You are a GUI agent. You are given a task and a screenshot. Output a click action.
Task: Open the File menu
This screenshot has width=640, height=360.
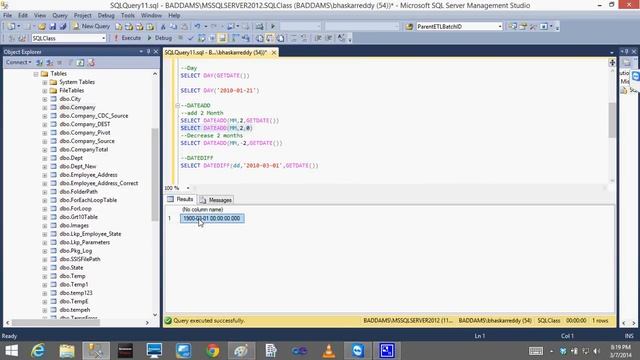click(x=7, y=15)
